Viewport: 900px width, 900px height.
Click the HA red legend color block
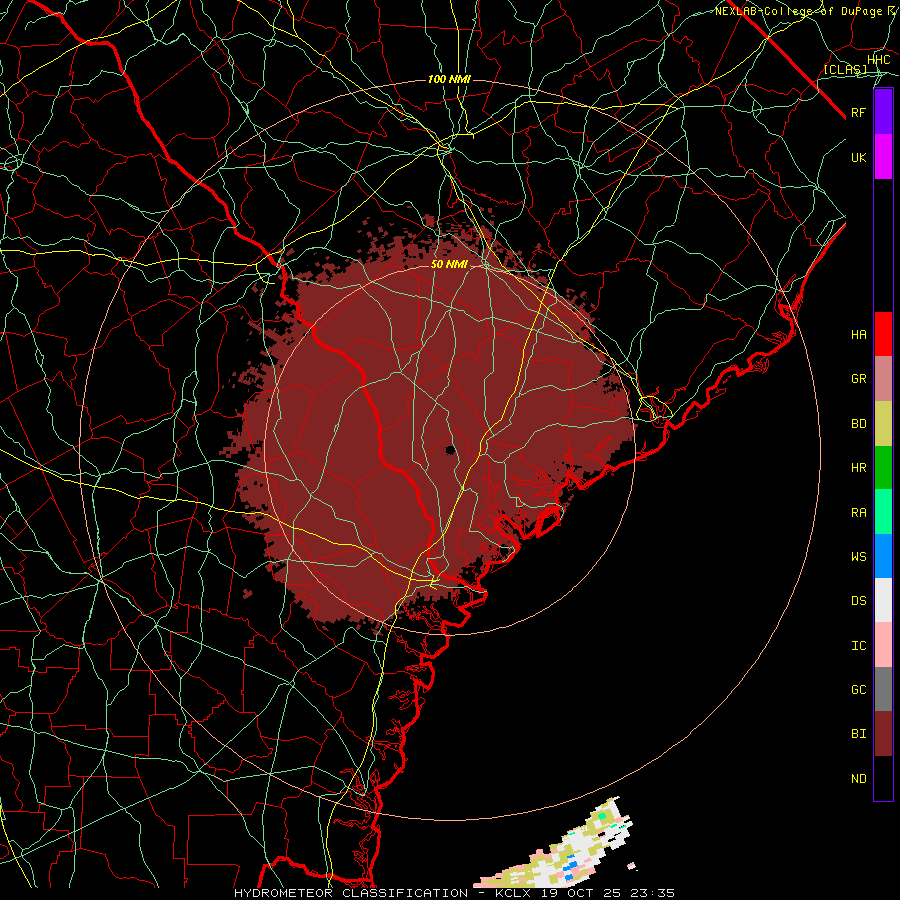click(x=883, y=334)
